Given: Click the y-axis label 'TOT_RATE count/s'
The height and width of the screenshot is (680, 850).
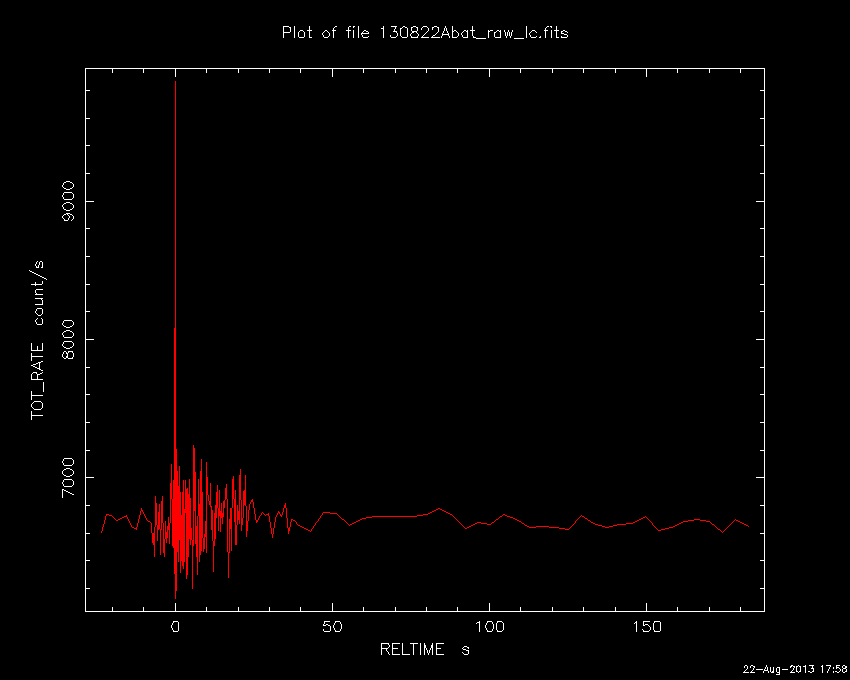Looking at the screenshot, I should tap(37, 340).
